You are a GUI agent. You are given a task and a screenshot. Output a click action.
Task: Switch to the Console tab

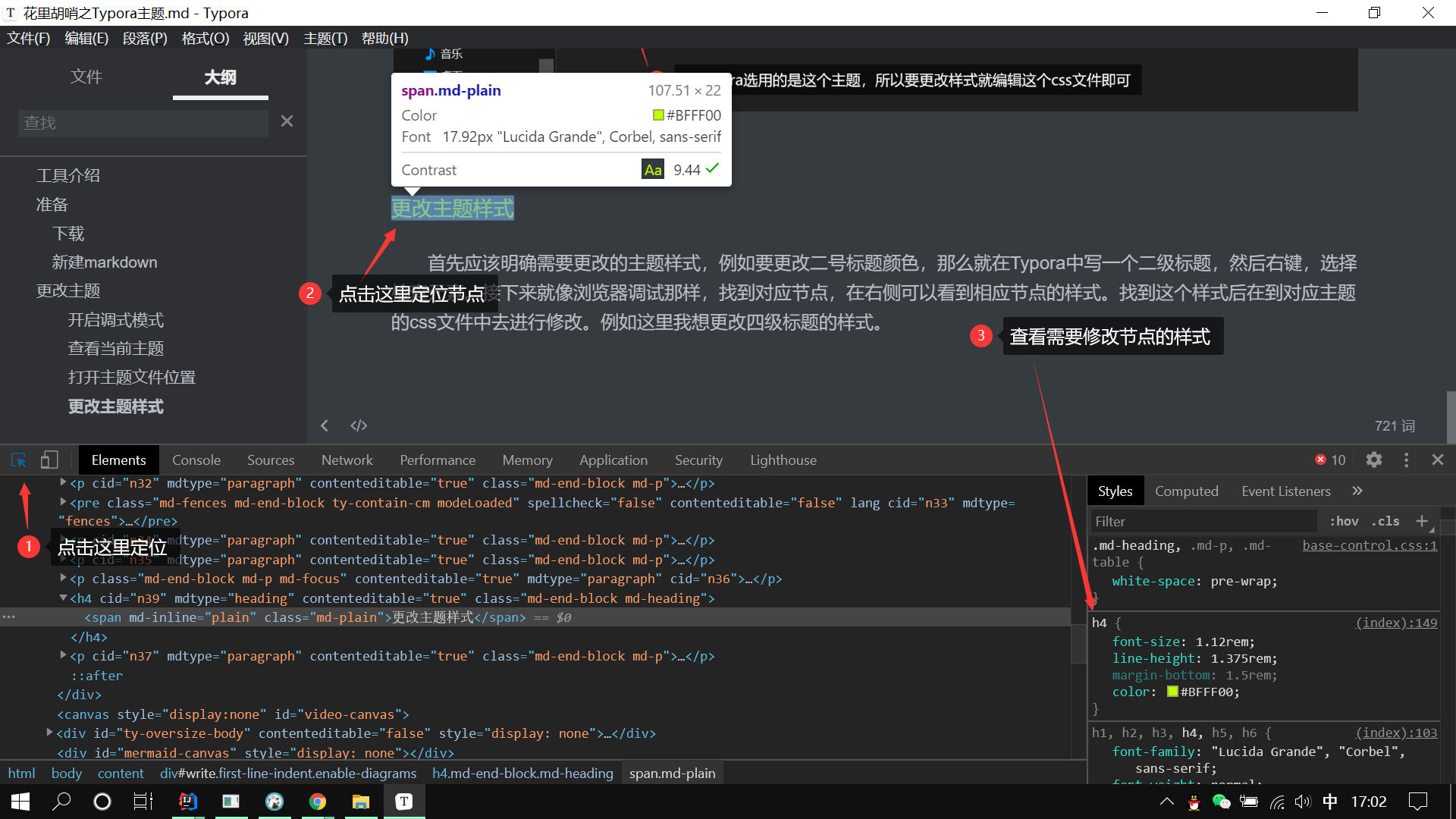pos(196,460)
